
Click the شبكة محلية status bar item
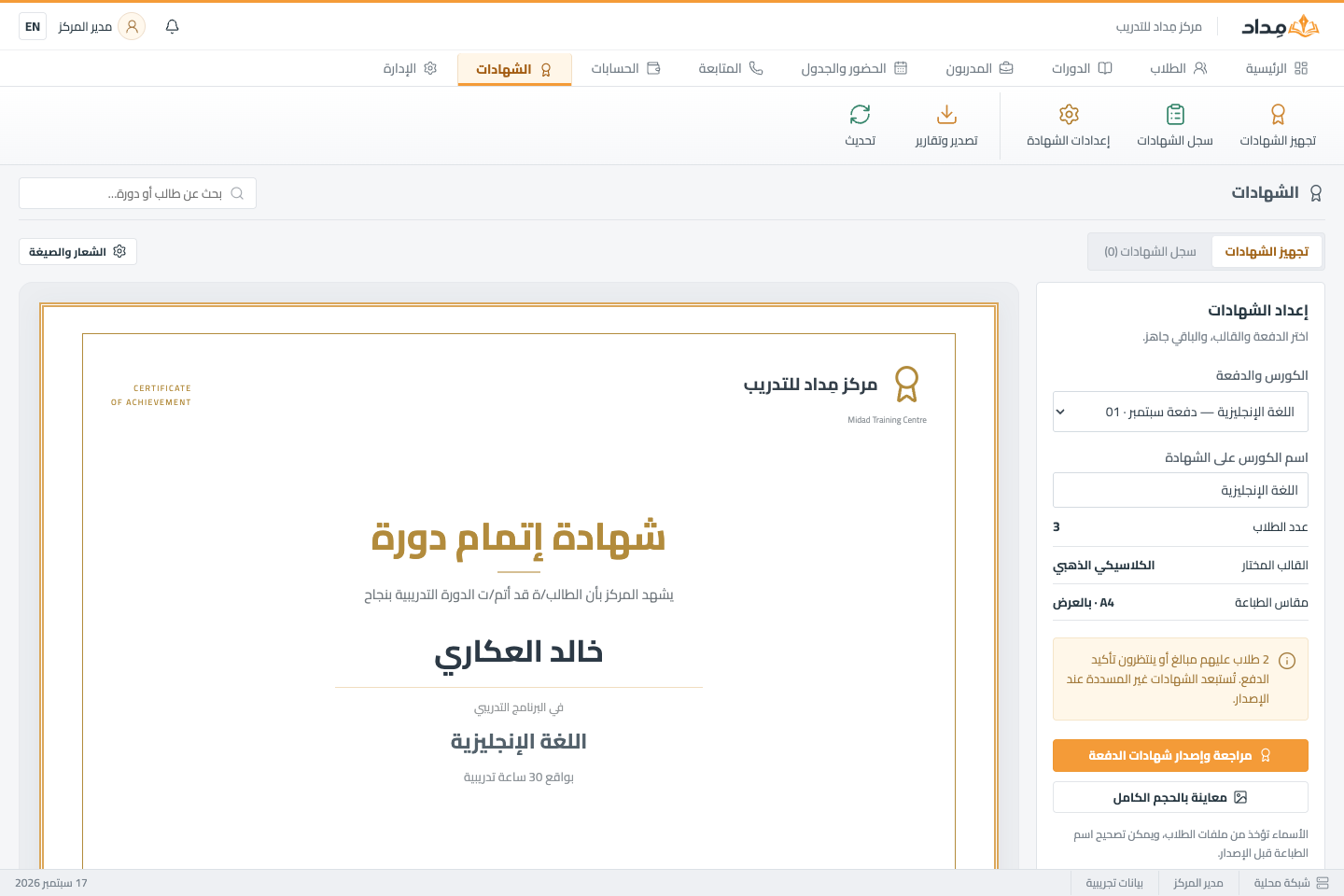tap(1292, 883)
